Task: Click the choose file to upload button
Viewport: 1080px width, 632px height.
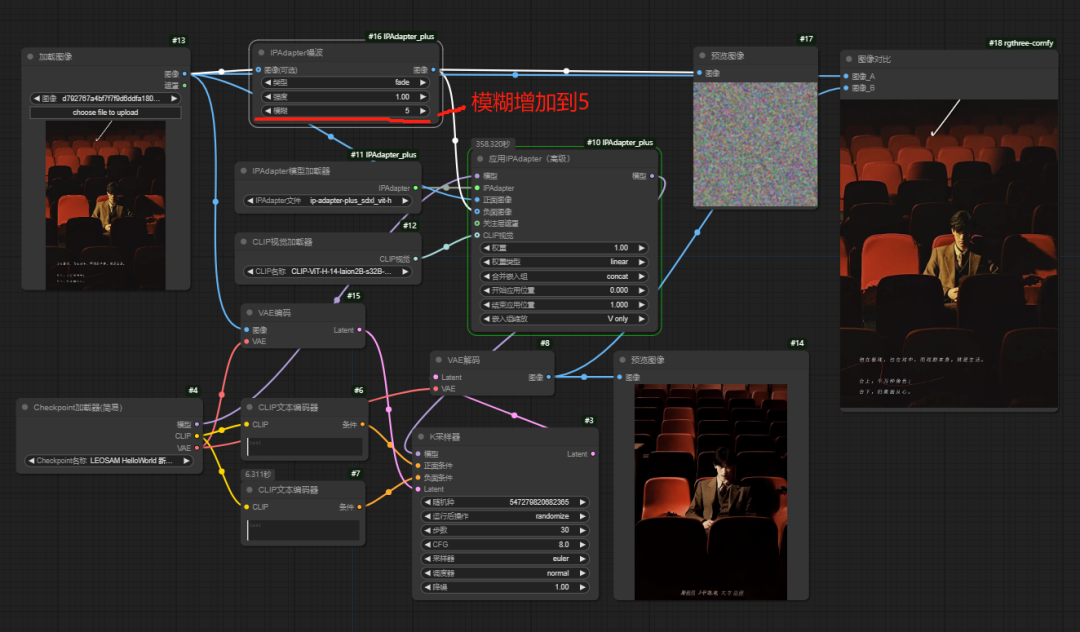Action: (105, 112)
